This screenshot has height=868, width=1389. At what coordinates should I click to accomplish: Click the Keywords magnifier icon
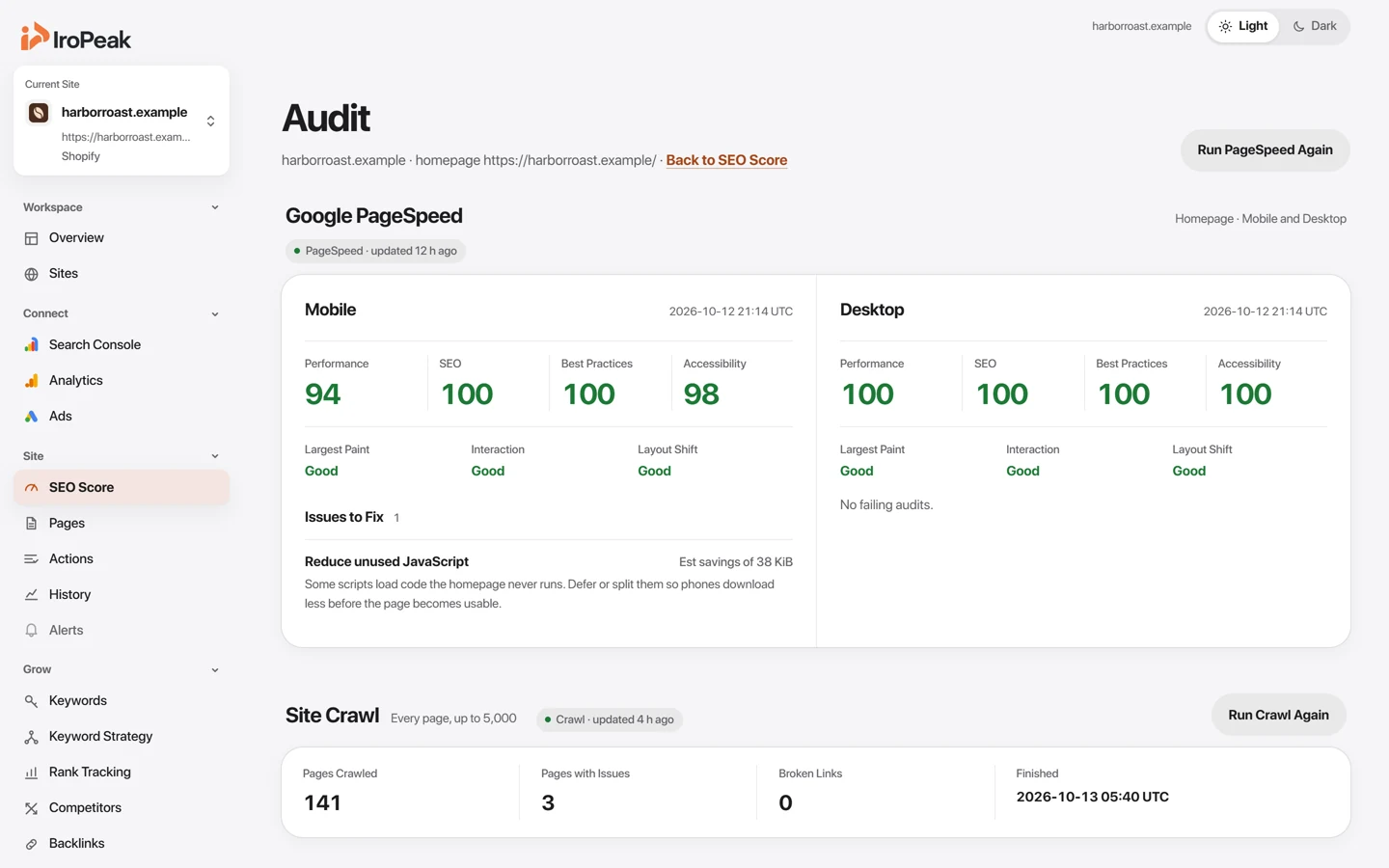31,701
